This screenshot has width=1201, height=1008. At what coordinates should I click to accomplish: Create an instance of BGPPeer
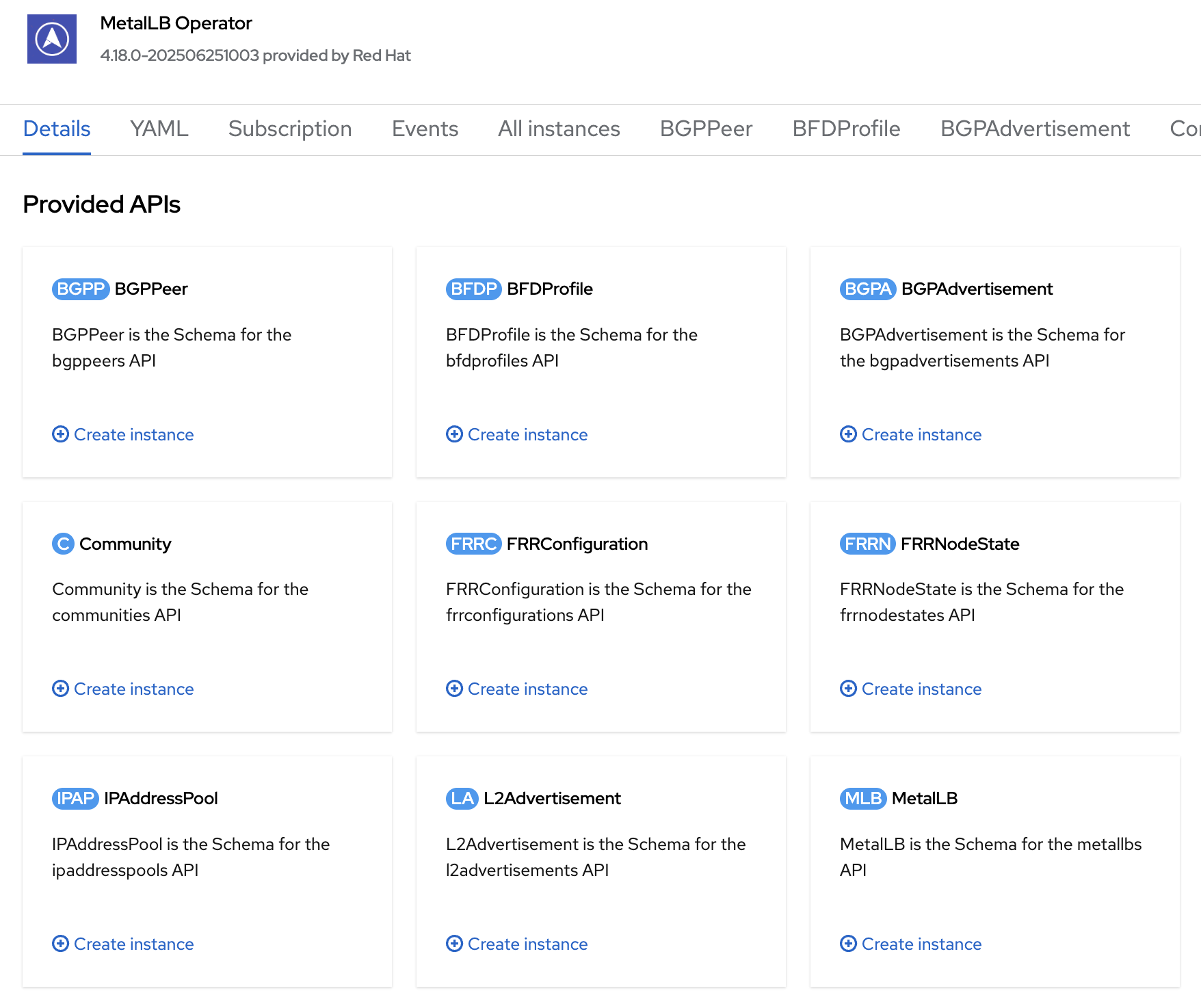[x=133, y=434]
